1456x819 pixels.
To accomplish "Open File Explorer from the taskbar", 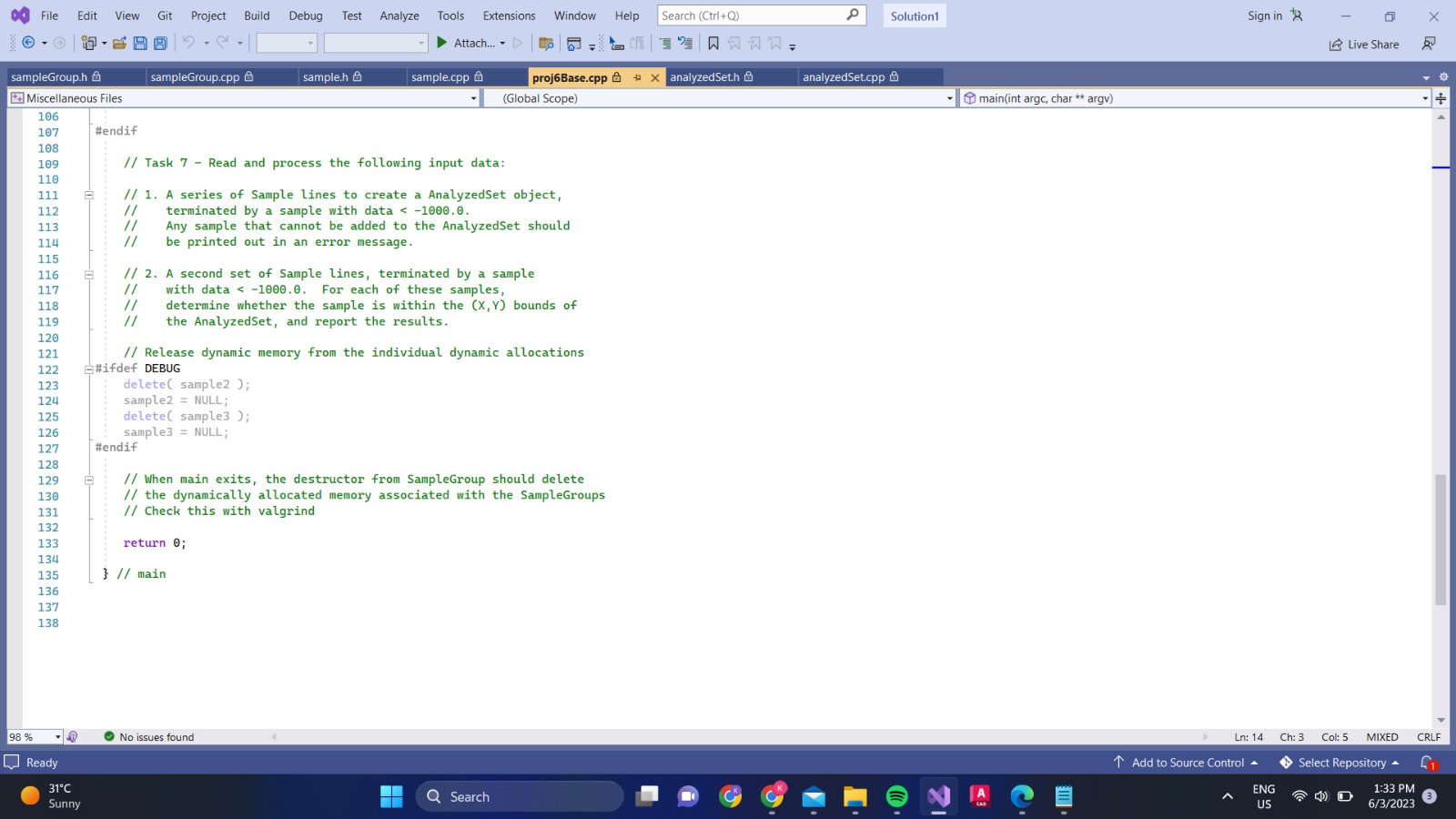I will coord(854,797).
